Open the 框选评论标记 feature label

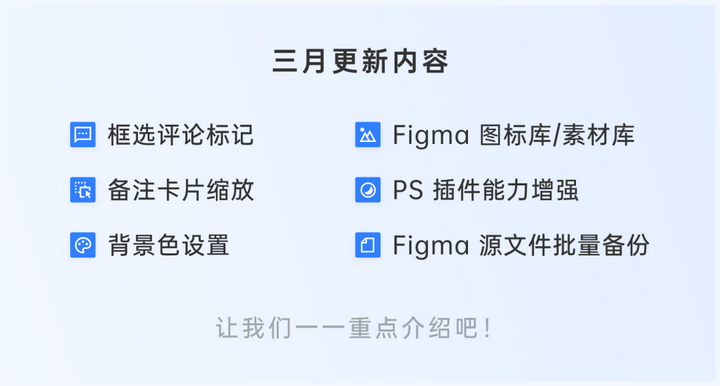(x=180, y=135)
